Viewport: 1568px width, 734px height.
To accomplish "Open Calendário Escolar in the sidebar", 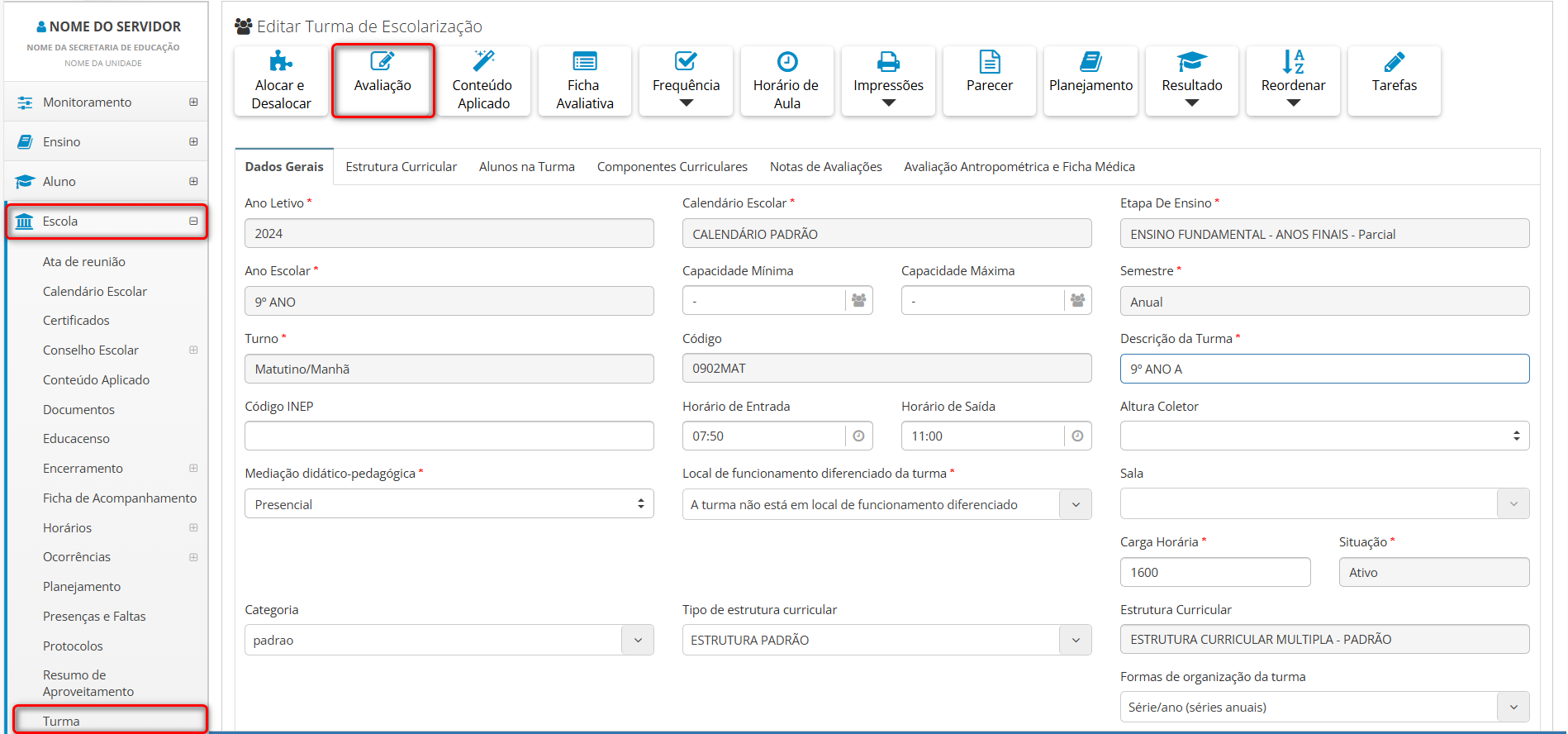I will pyautogui.click(x=95, y=291).
